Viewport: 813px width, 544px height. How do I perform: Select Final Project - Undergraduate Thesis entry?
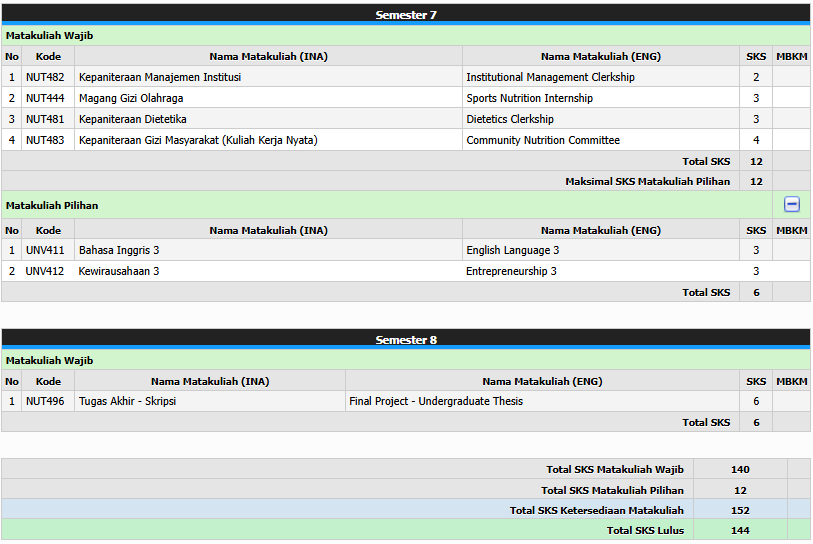[436, 401]
